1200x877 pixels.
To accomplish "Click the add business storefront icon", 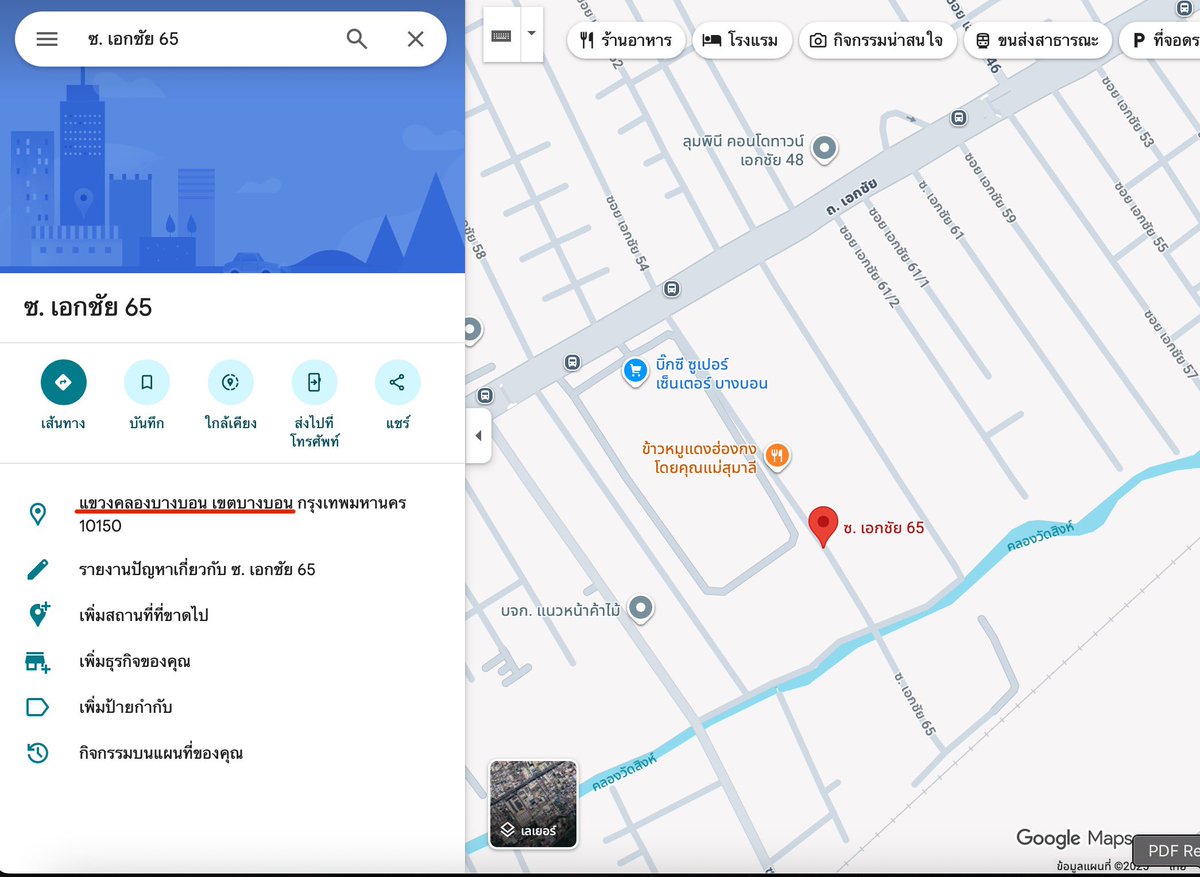I will pos(38,661).
